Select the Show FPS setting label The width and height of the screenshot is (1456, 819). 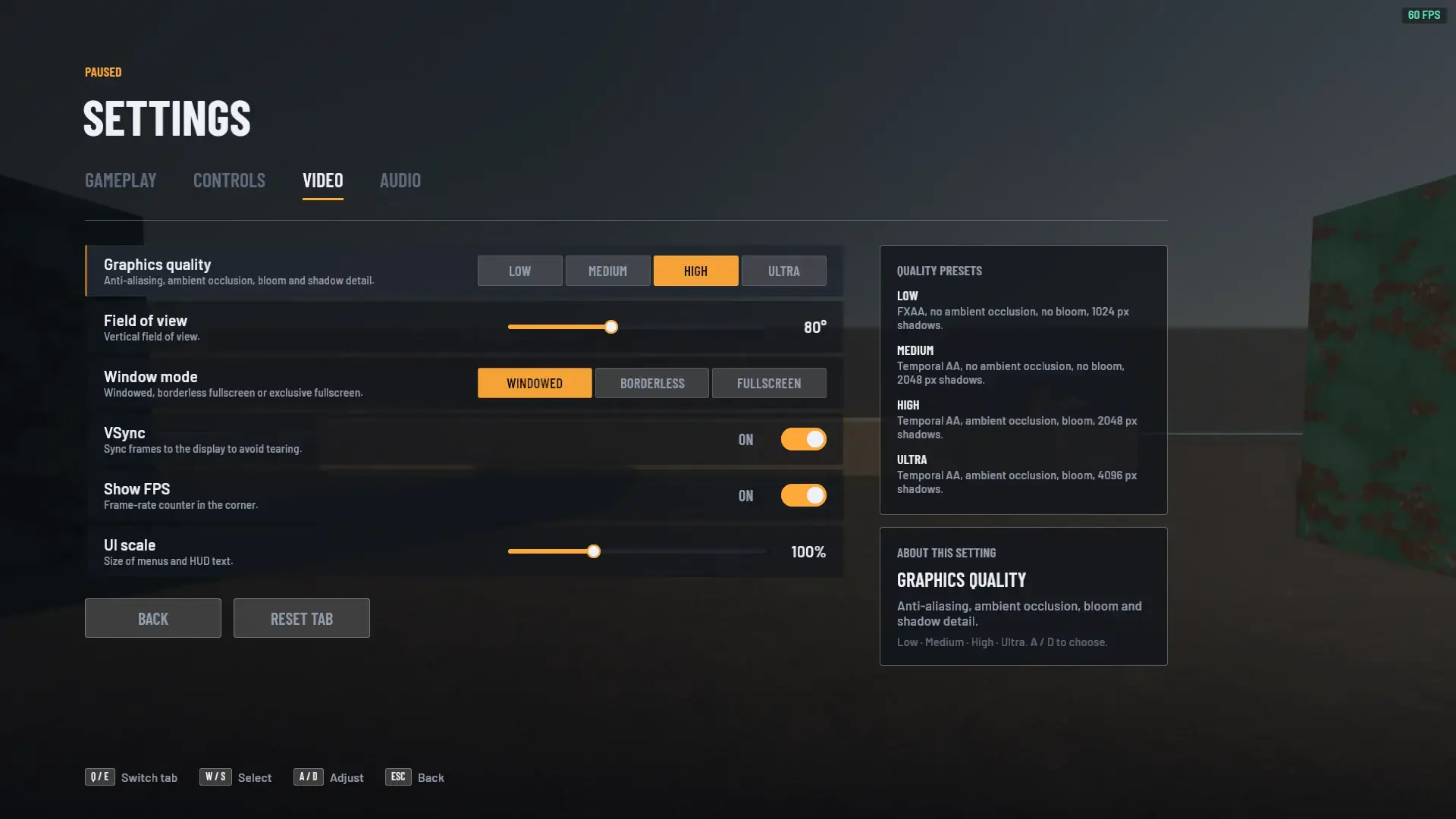click(x=137, y=488)
